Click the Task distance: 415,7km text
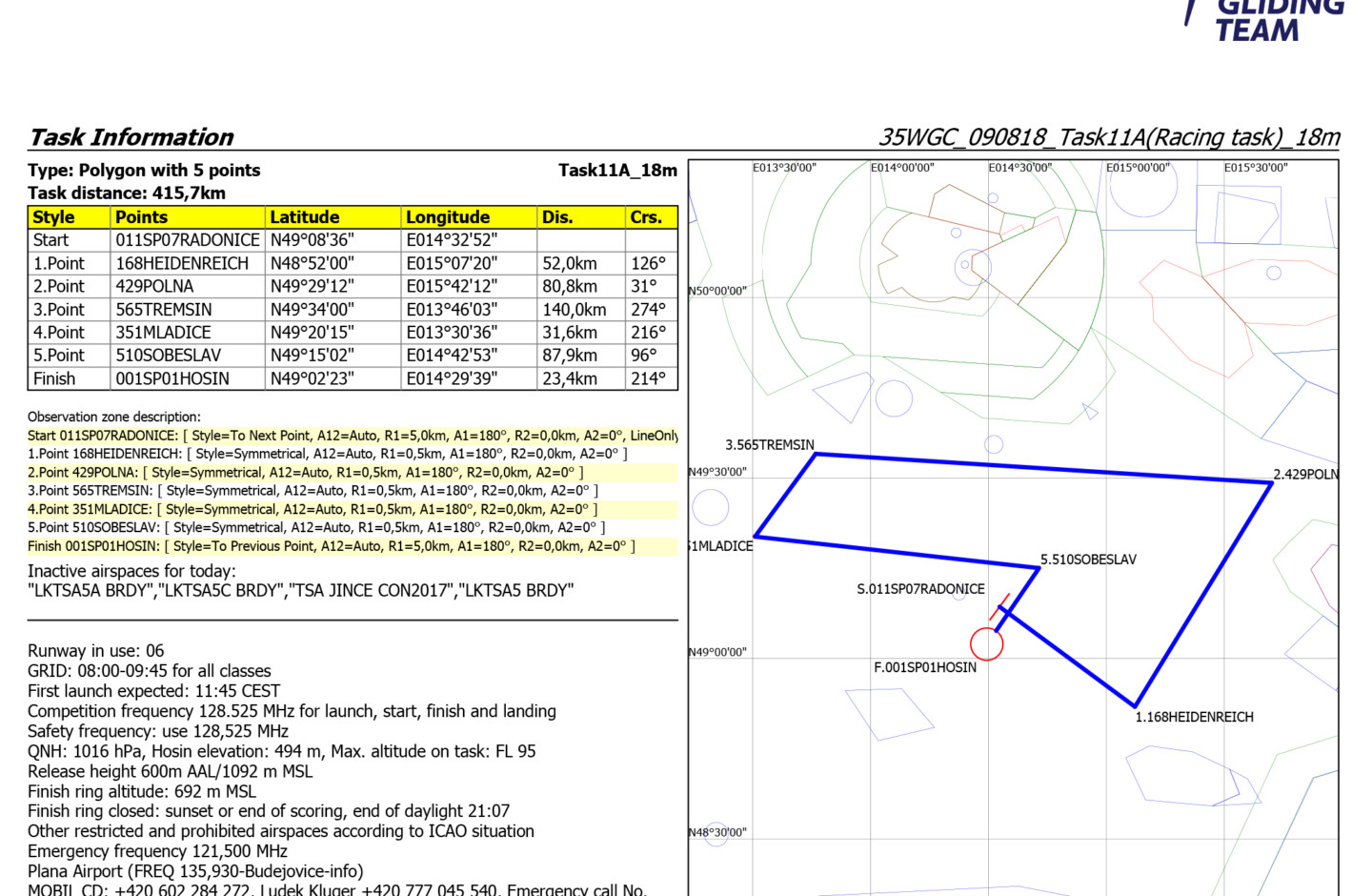 (x=127, y=193)
